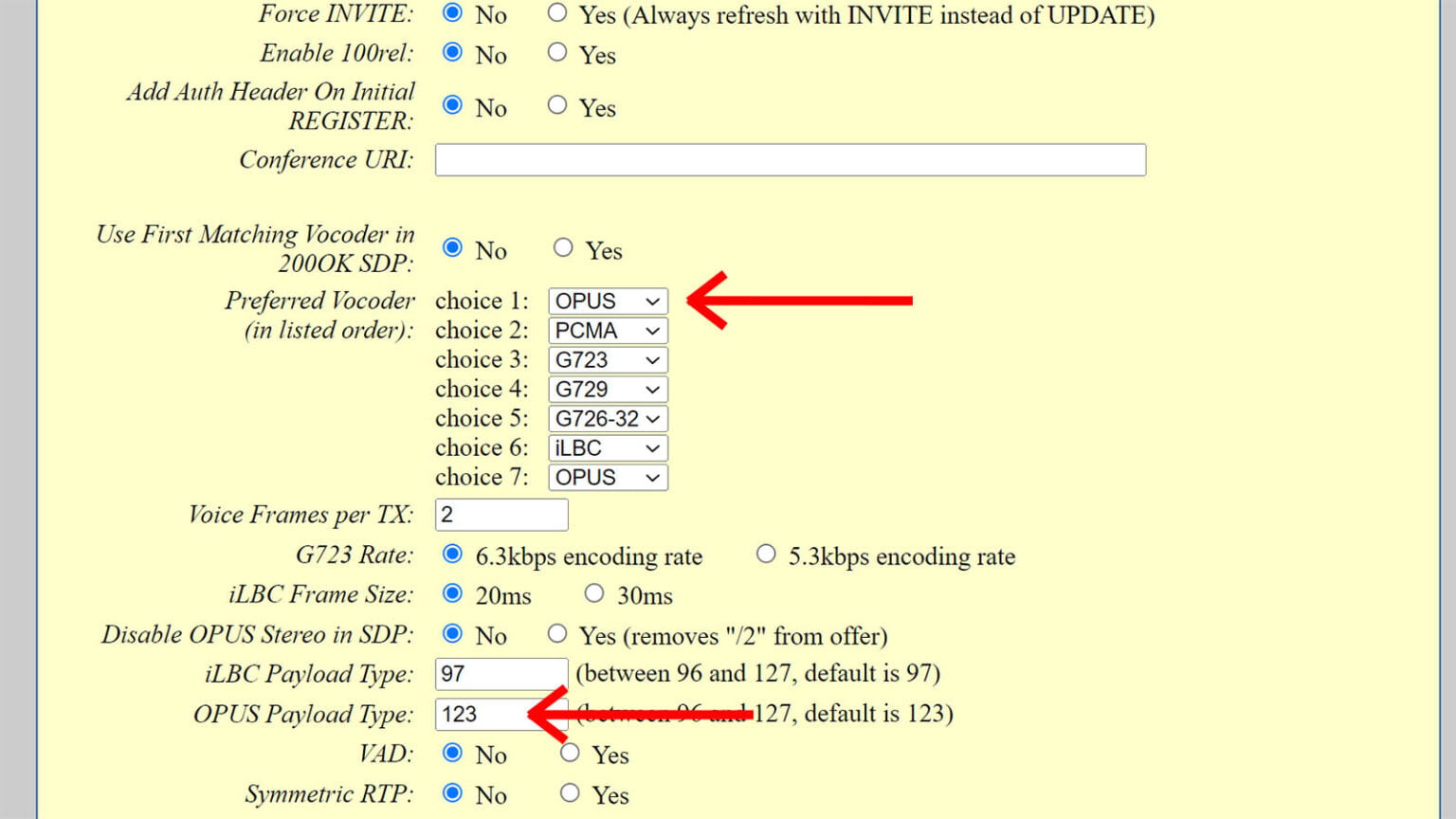The width and height of the screenshot is (1456, 819).
Task: Select 5.3kbps encoding rate for G723
Action: [766, 555]
